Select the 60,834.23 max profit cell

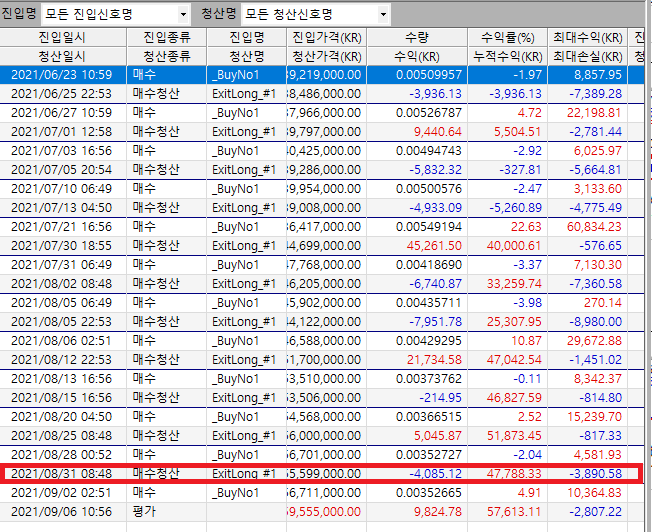click(588, 226)
